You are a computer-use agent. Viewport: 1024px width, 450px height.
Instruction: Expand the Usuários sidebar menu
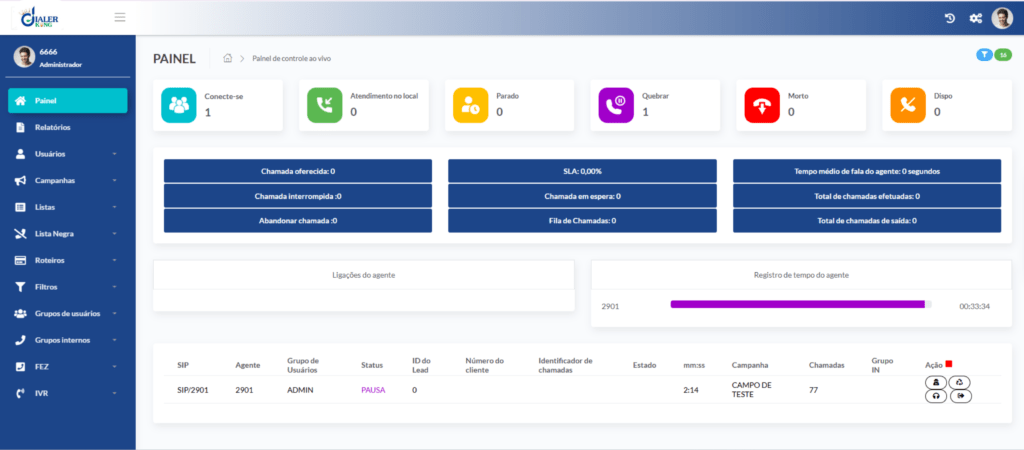coord(67,154)
